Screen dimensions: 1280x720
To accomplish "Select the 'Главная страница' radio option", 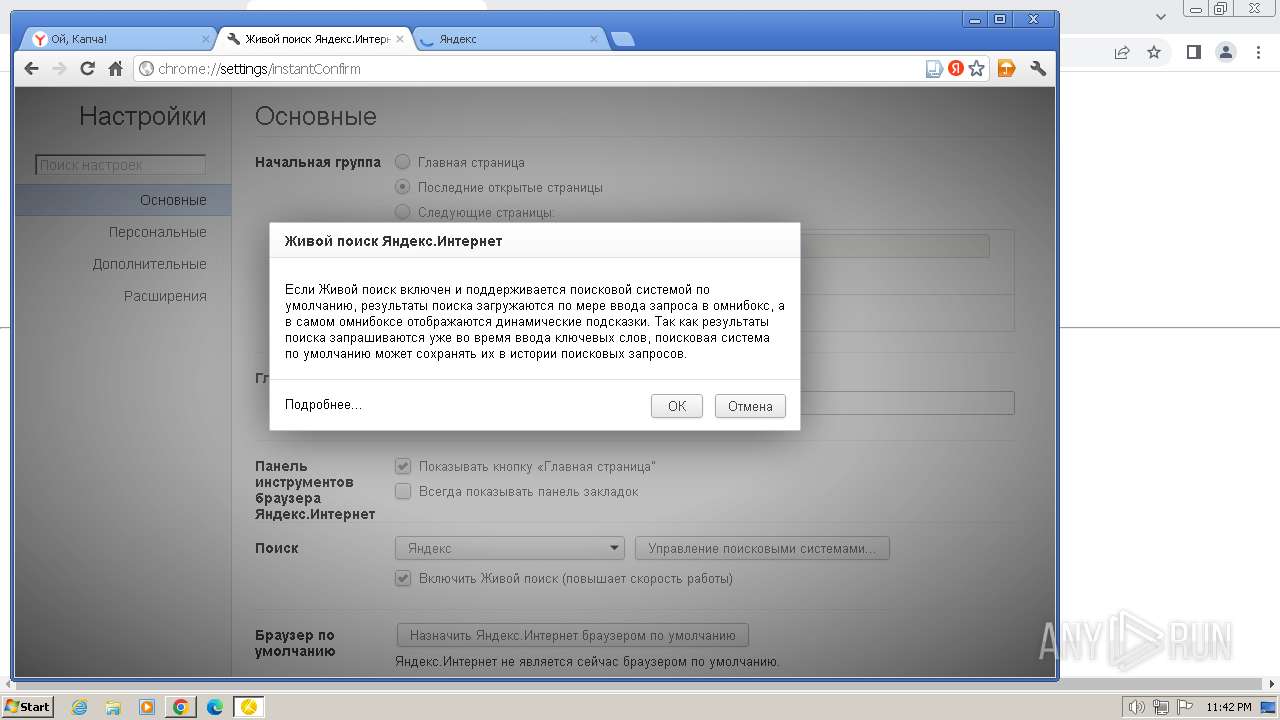I will click(x=403, y=162).
